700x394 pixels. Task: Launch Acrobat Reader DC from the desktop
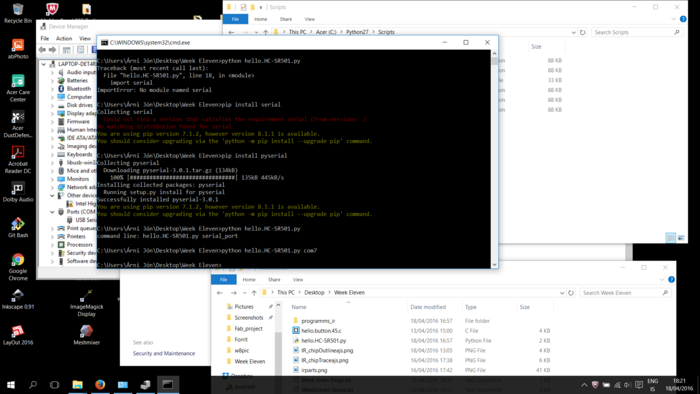tap(18, 160)
